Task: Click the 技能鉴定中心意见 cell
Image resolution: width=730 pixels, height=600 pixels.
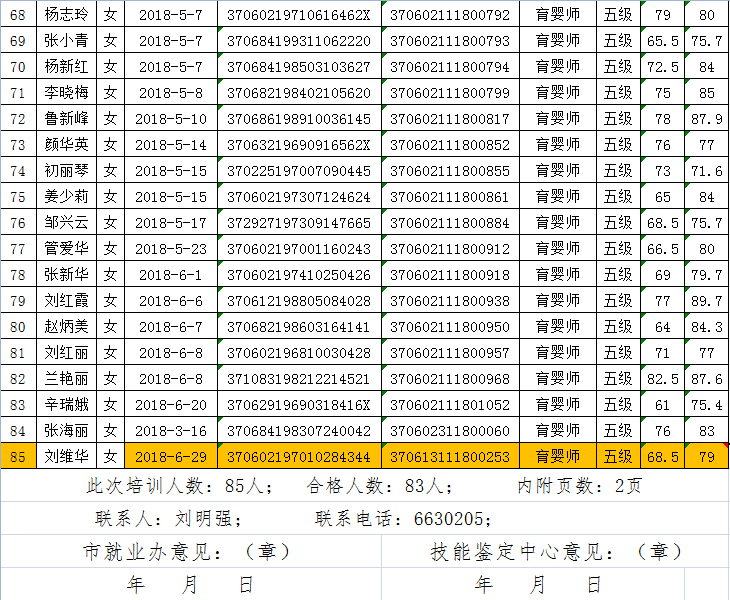Action: (x=555, y=551)
